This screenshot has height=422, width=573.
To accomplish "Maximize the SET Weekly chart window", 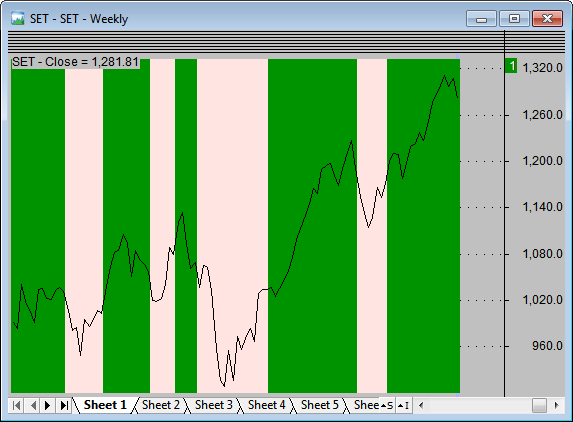I will click(514, 19).
